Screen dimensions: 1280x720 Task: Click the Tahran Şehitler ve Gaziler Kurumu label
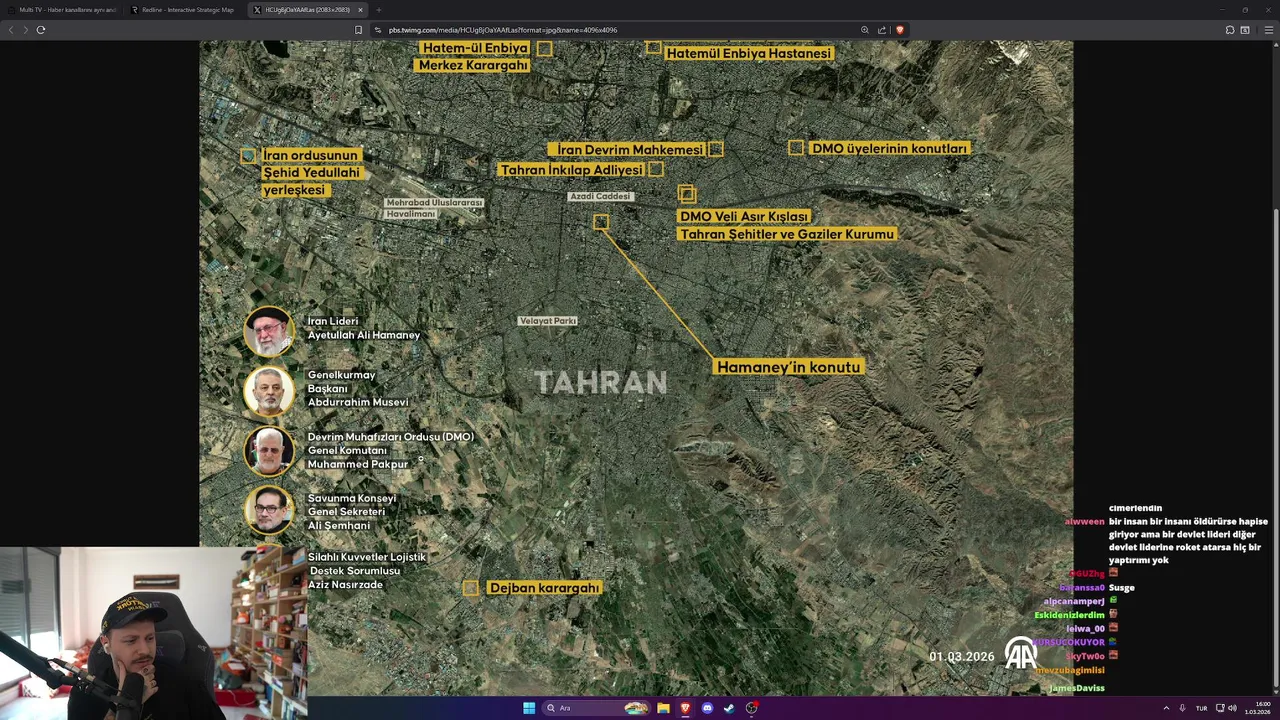(x=787, y=234)
